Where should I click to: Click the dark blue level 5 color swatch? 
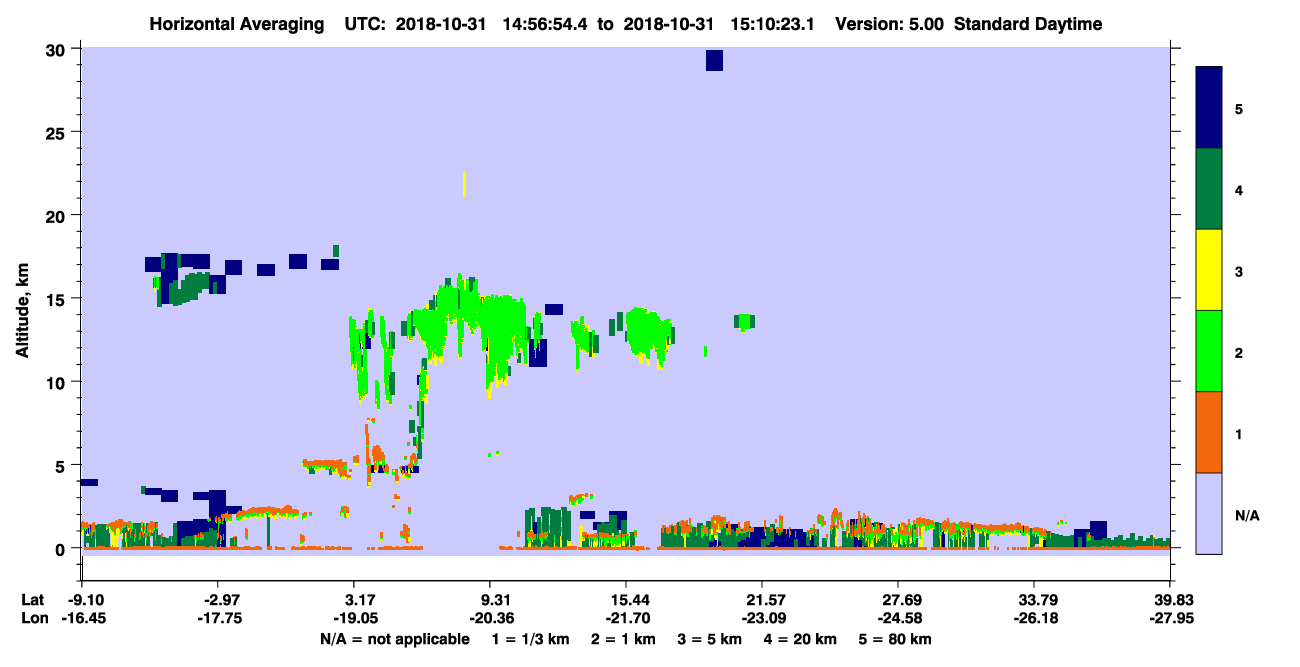coord(1209,108)
